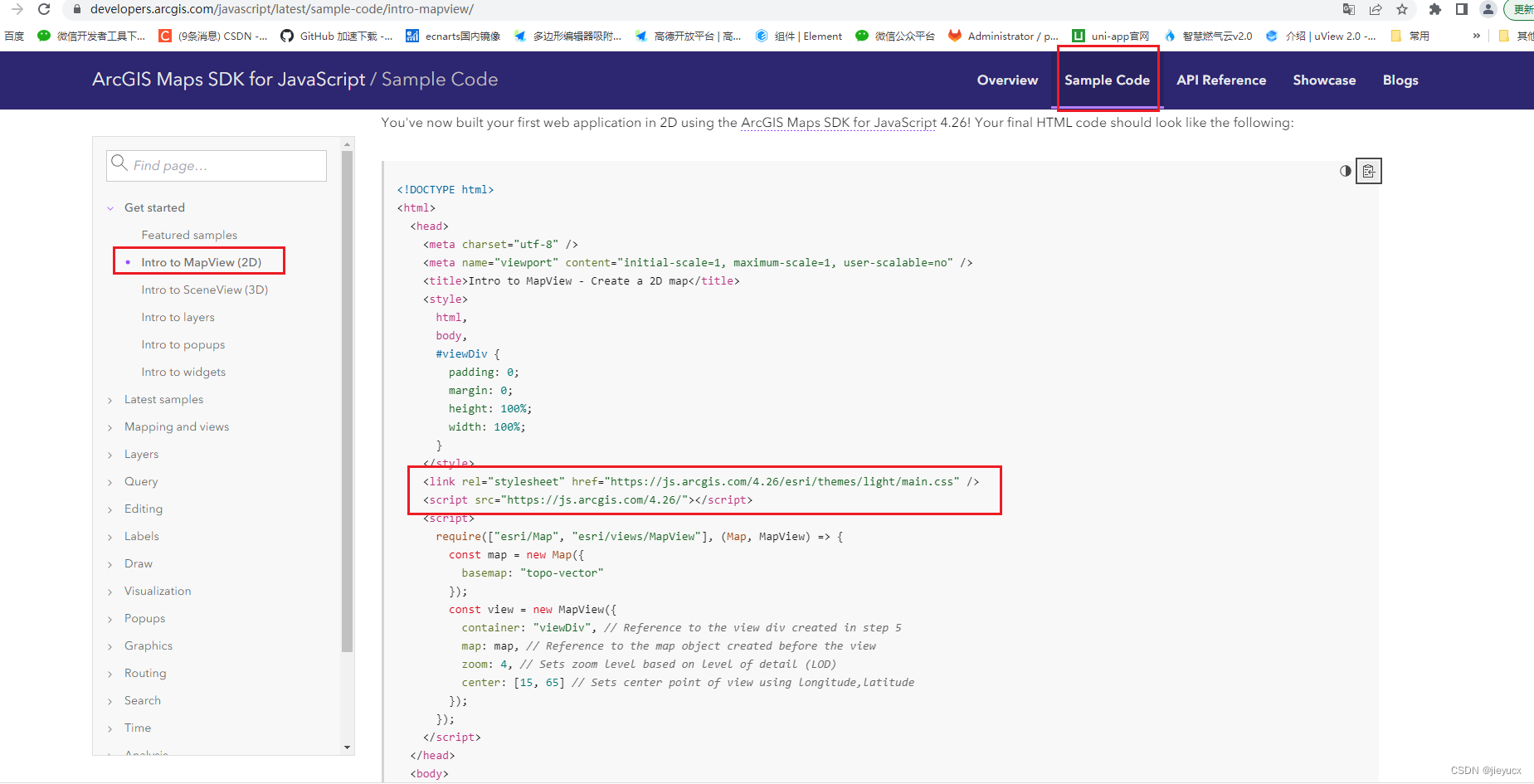The width and height of the screenshot is (1534, 784).
Task: Open the Overview tab
Action: point(1007,80)
